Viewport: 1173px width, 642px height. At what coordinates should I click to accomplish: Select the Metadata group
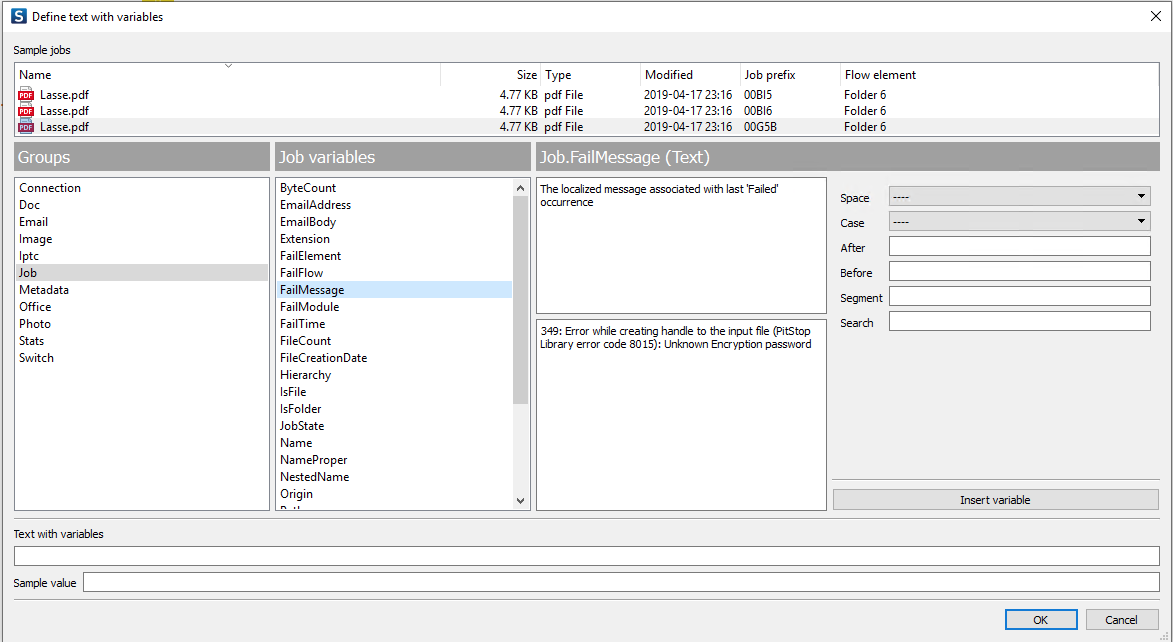point(44,290)
